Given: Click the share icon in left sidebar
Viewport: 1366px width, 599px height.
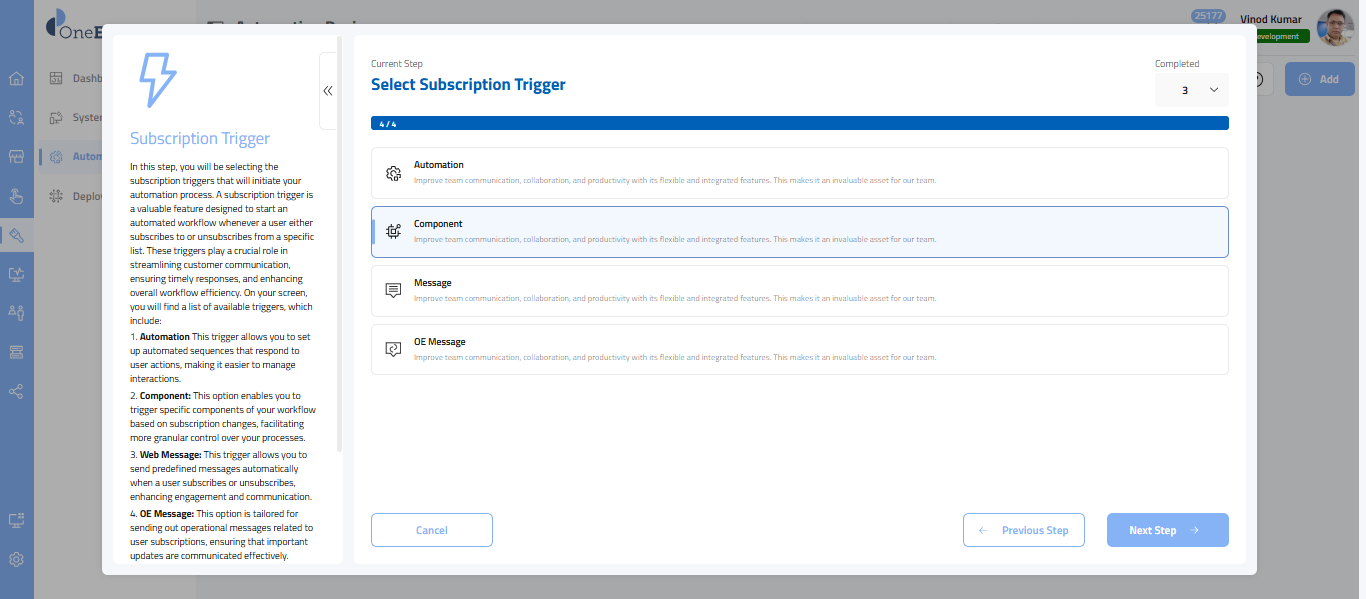Looking at the screenshot, I should (x=16, y=391).
